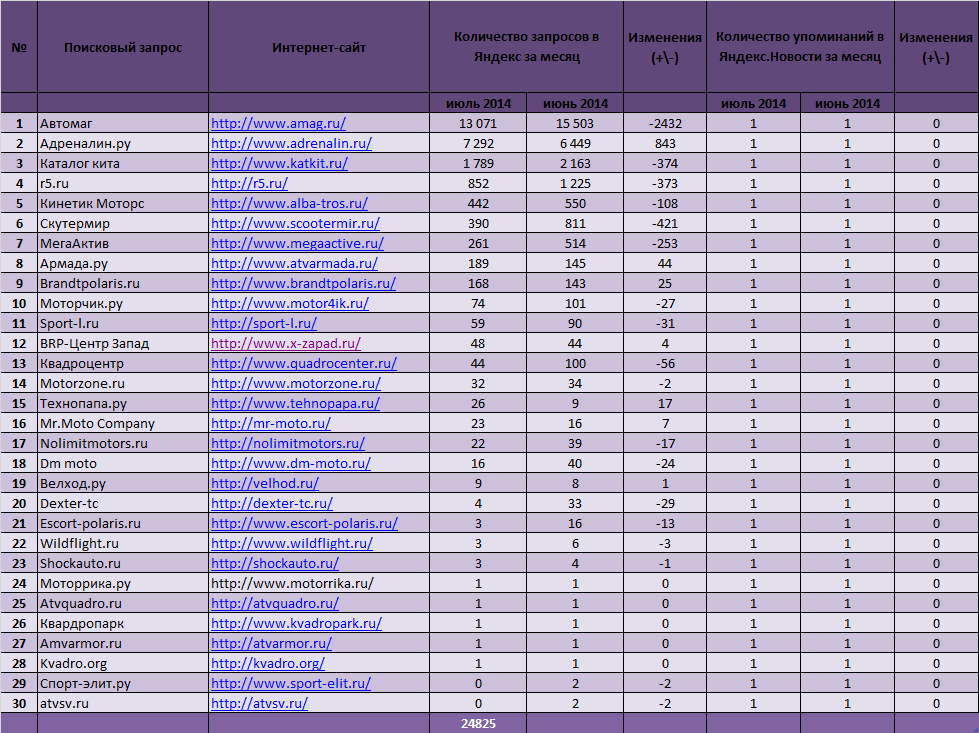Click the http://mr-moto.ru/ link
This screenshot has height=733, width=979.
pyautogui.click(x=271, y=423)
